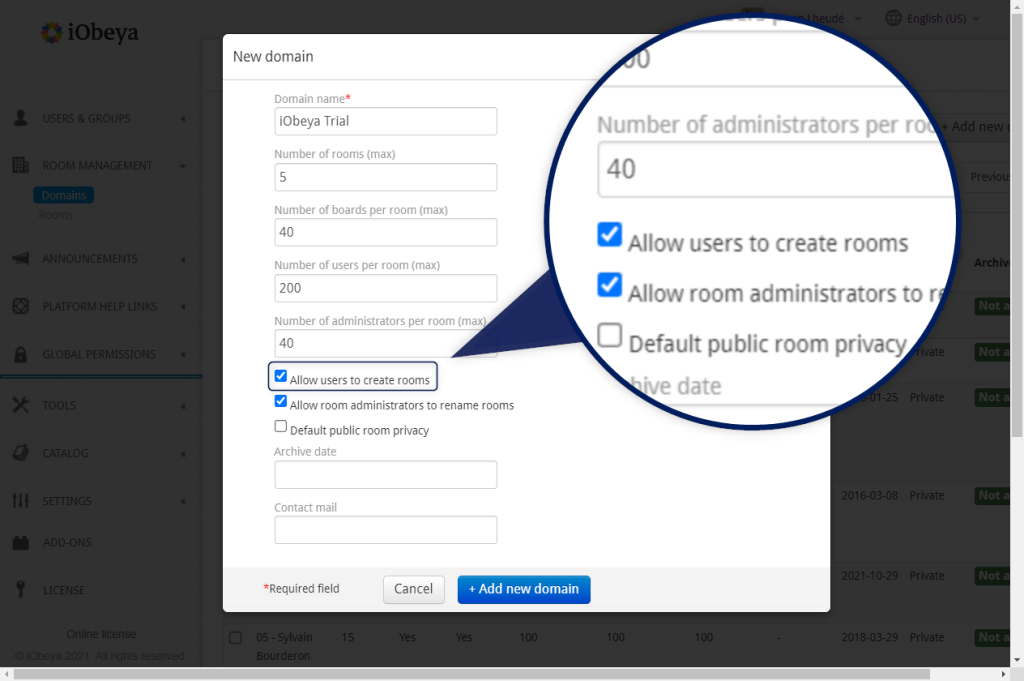This screenshot has height=681, width=1024.
Task: Switch to the Domains menu item
Action: [x=63, y=194]
